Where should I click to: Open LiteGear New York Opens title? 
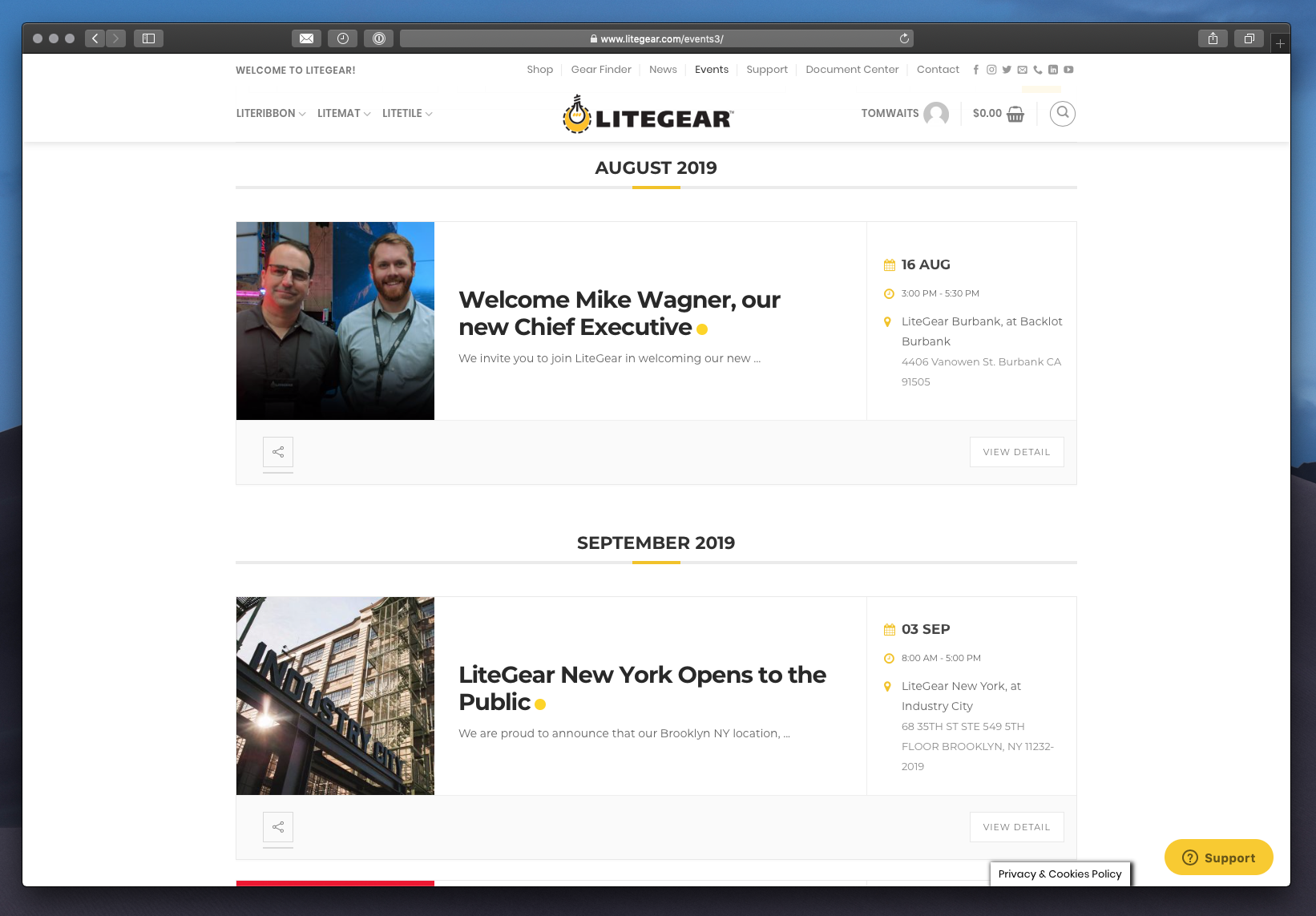(642, 688)
